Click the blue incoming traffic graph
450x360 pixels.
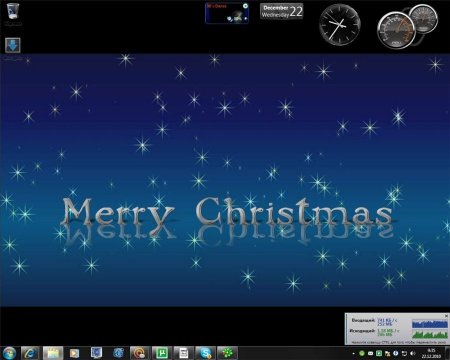(430, 323)
